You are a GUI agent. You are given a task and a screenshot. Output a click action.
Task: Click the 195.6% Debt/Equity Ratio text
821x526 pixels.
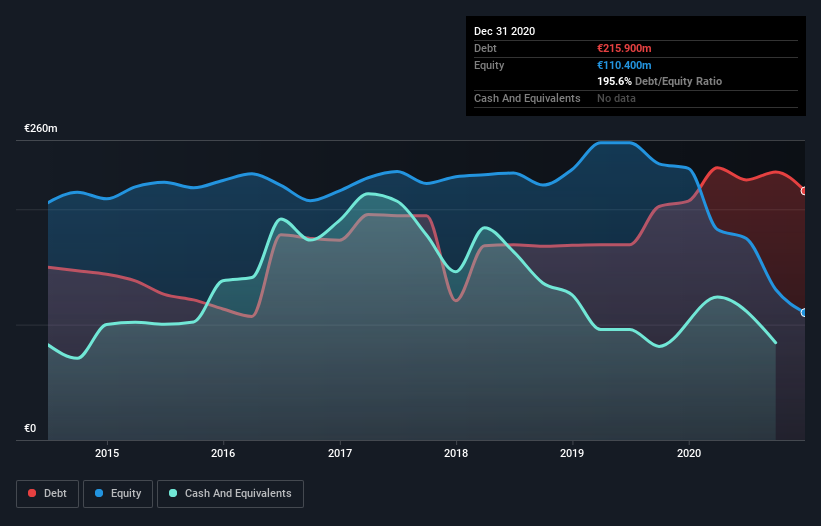660,82
